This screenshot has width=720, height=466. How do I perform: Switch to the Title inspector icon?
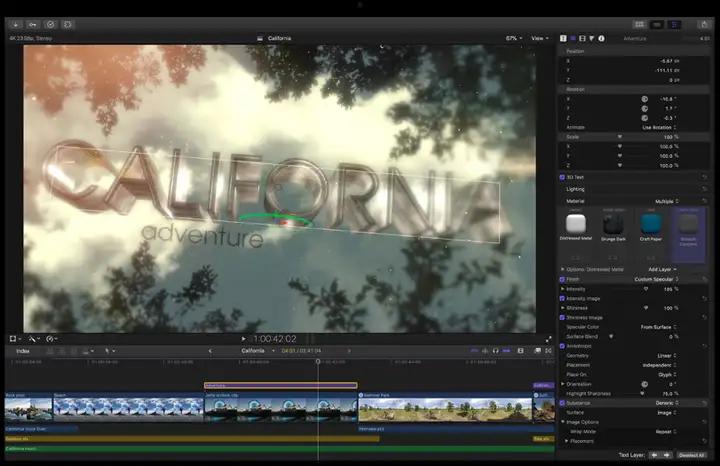[563, 39]
